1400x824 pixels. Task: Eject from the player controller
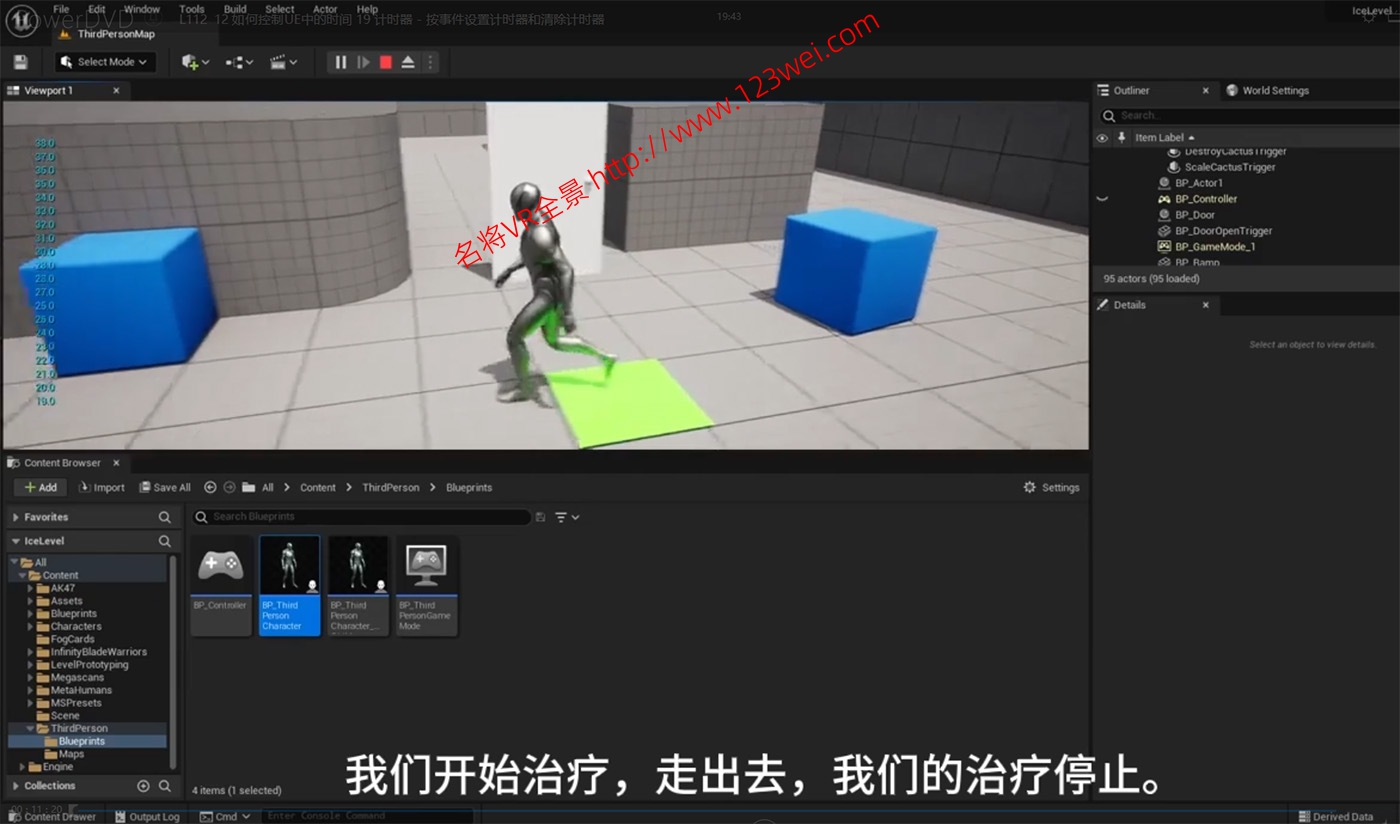pos(407,61)
